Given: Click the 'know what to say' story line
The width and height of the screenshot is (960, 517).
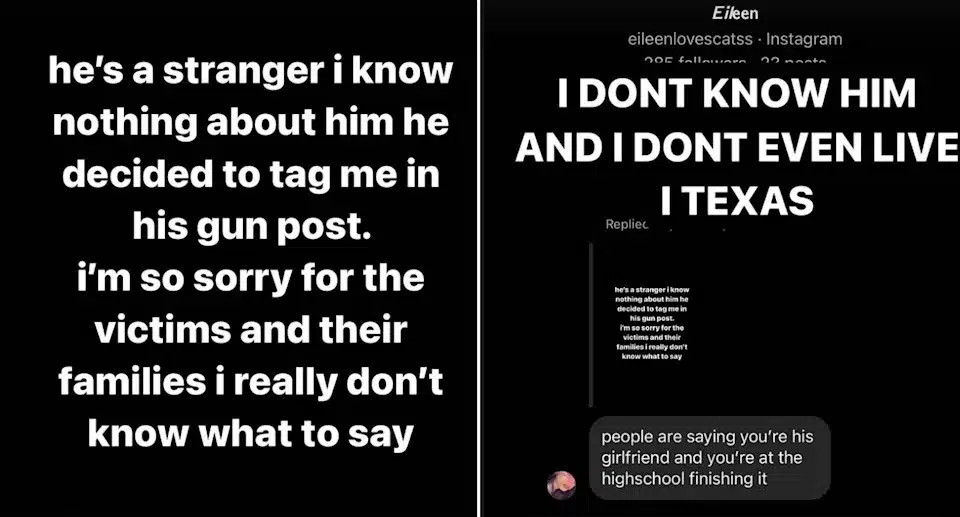Looking at the screenshot, I should pos(250,434).
